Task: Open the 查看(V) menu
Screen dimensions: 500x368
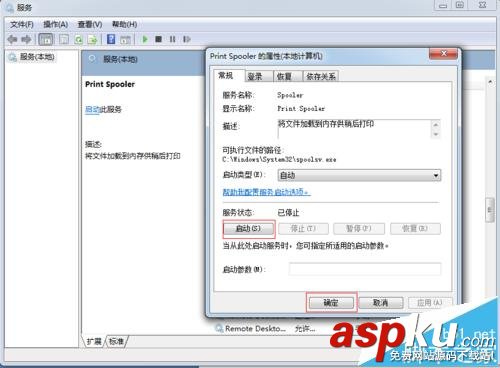Action: [x=90, y=24]
